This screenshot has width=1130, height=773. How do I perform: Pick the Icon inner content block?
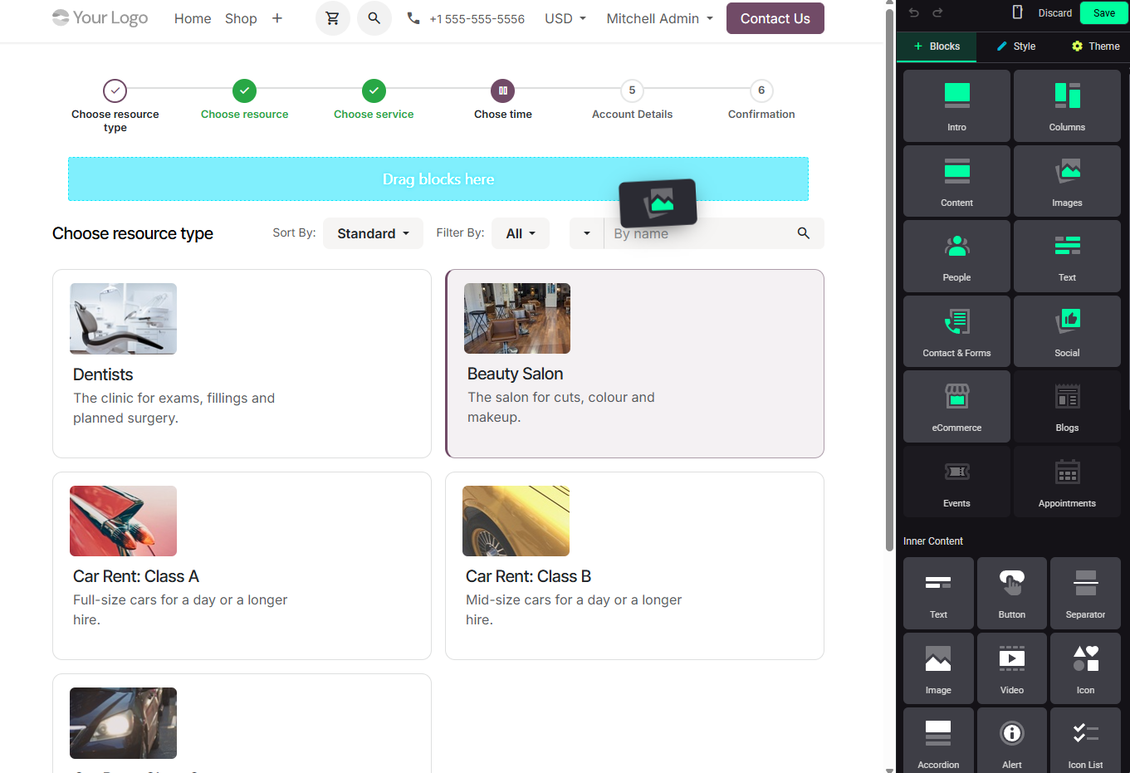click(x=1085, y=668)
